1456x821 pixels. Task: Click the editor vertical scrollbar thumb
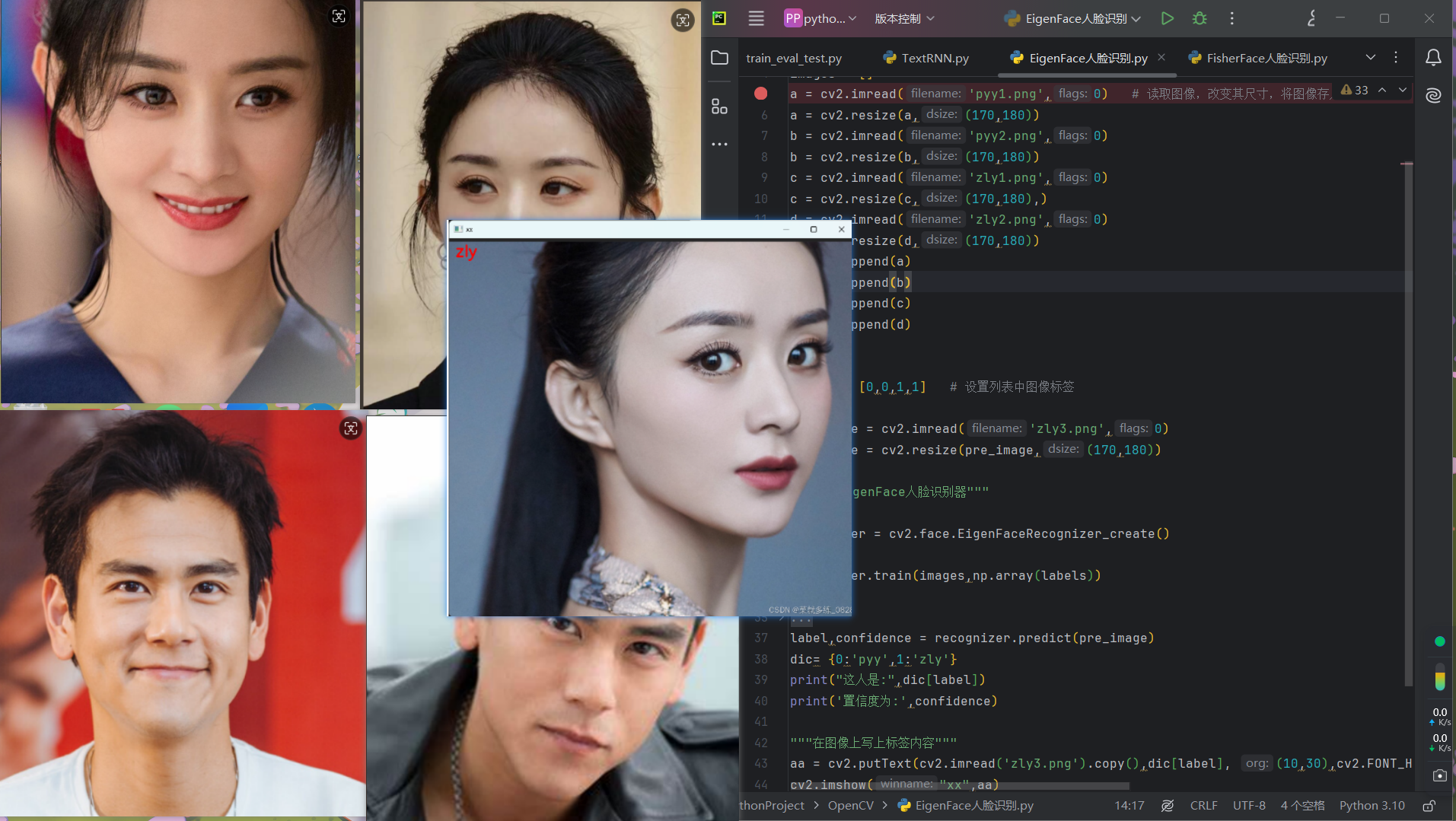point(1407,425)
